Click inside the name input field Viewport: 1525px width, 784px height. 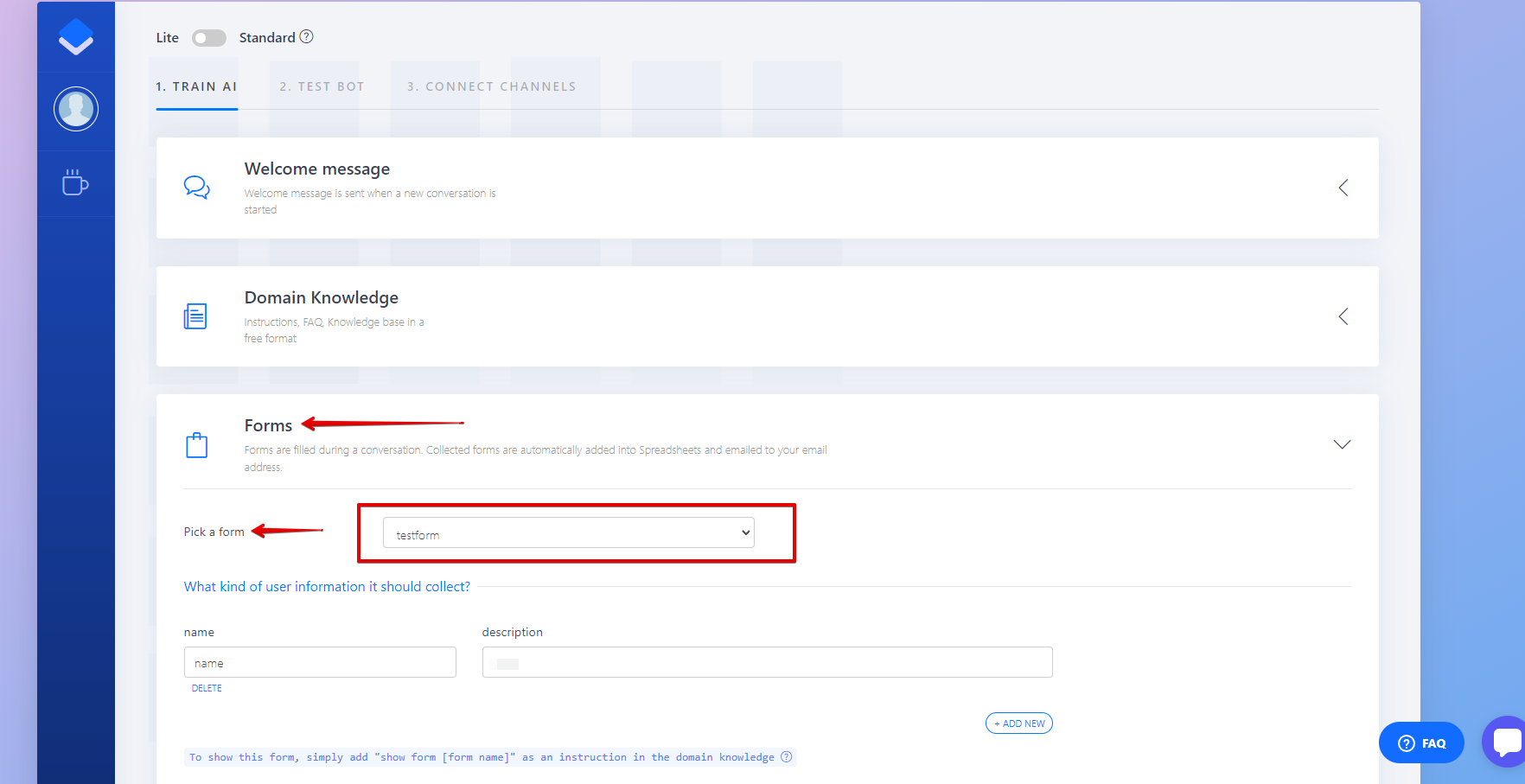319,662
